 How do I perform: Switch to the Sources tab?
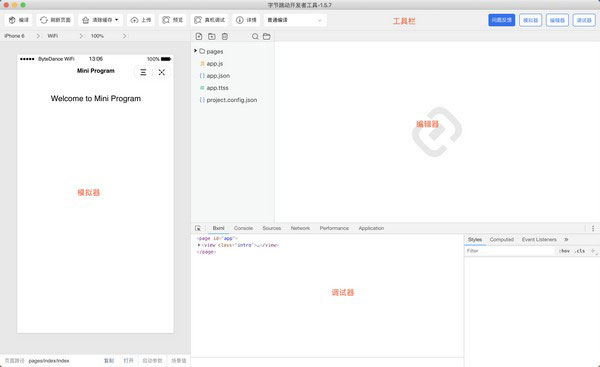tap(272, 228)
